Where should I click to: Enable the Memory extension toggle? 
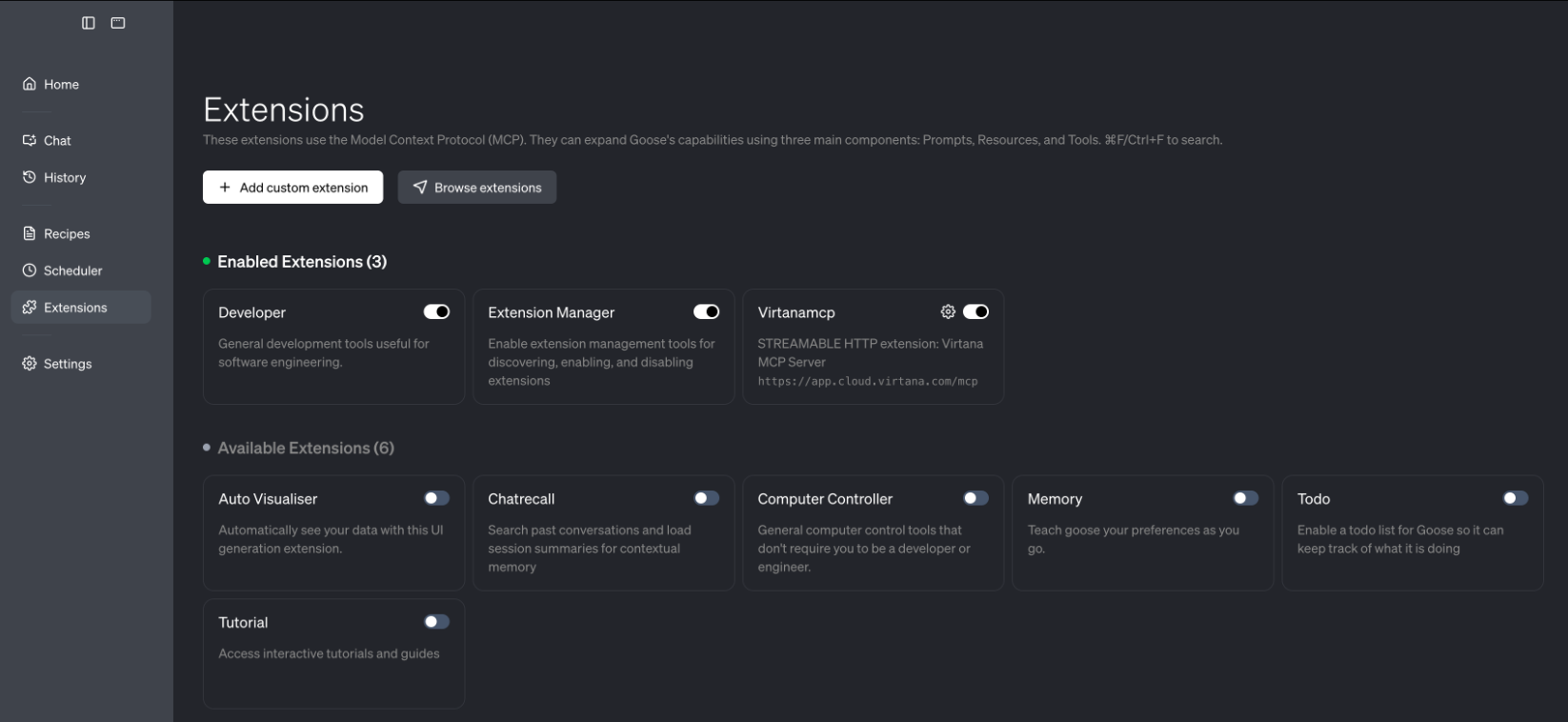tap(1245, 498)
